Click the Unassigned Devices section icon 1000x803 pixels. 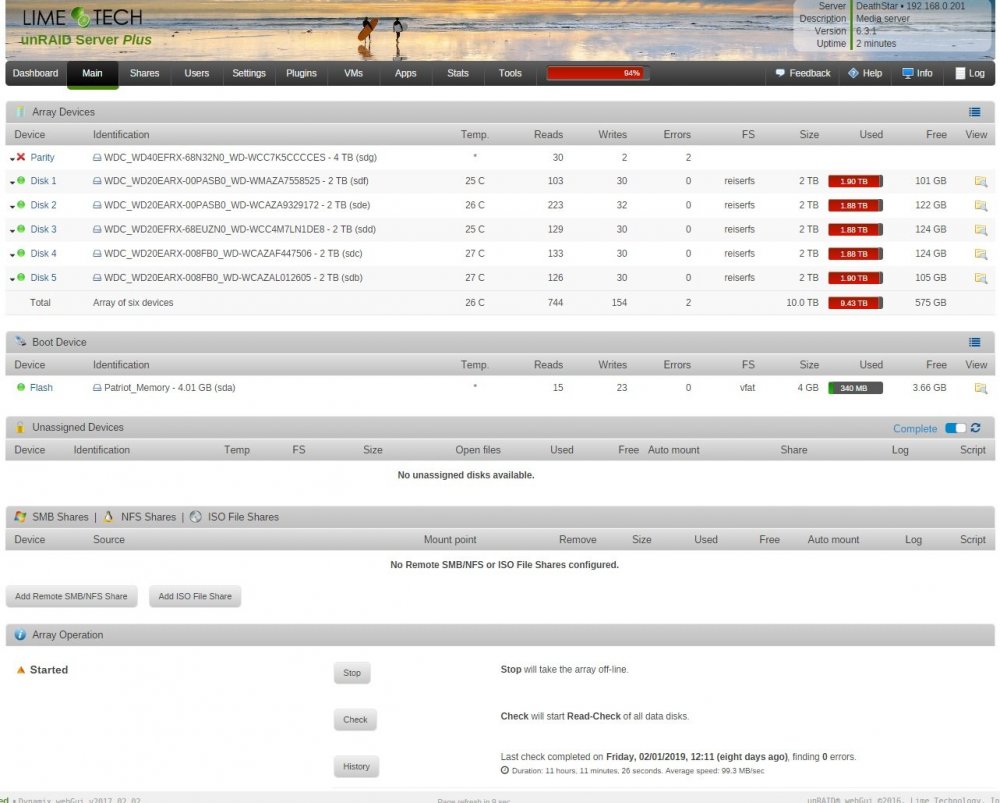pyautogui.click(x=20, y=427)
